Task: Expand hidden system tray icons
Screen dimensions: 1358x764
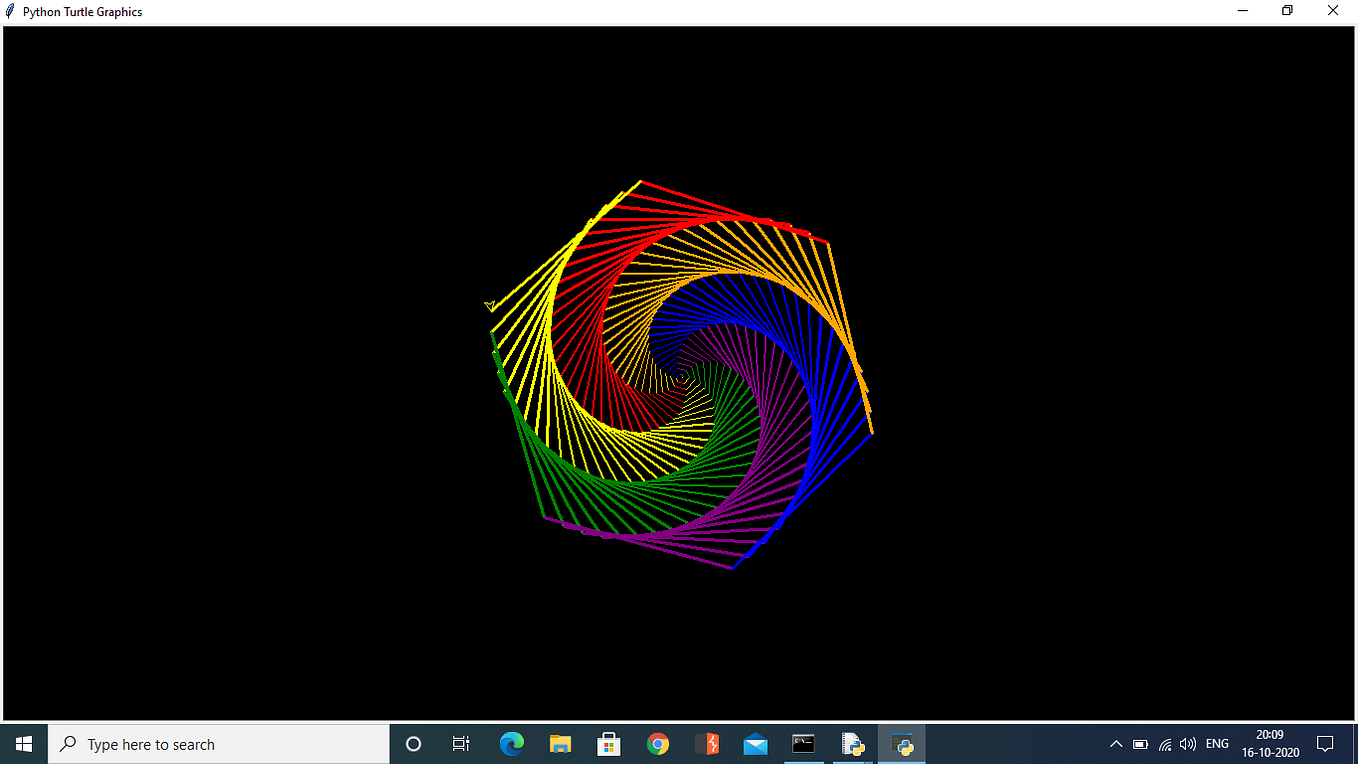Action: (x=1116, y=744)
